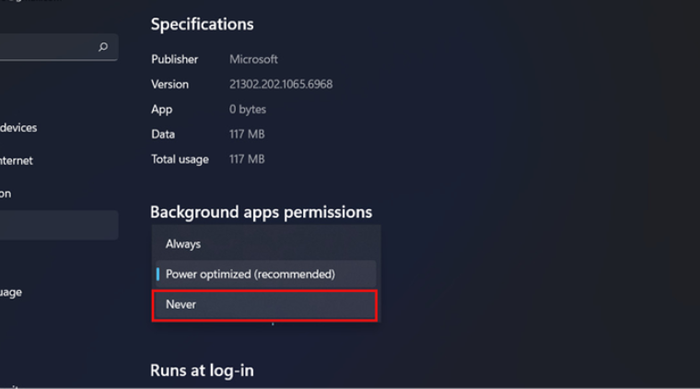Click the version number 21302.202.1065.6968
700x389 pixels.
281,84
